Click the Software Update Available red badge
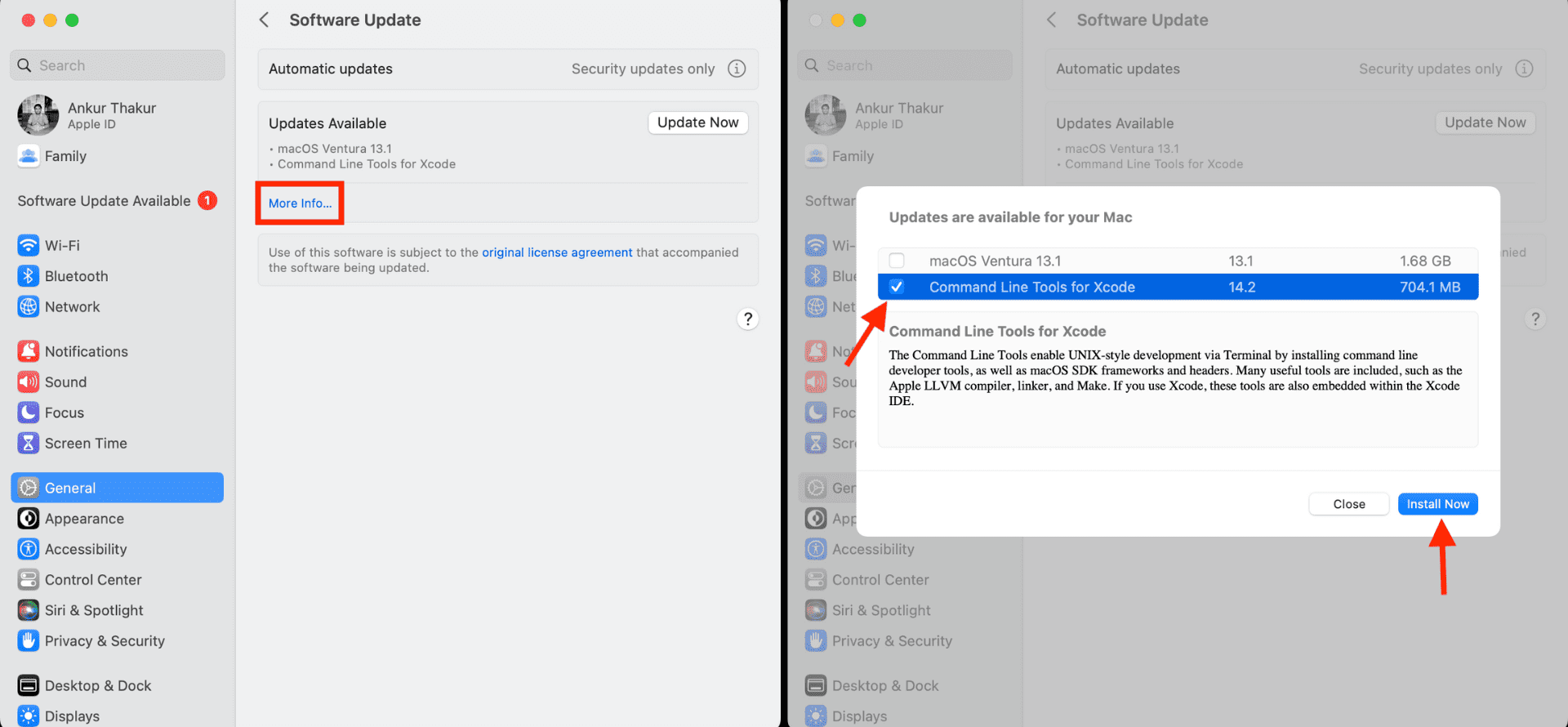This screenshot has height=727, width=1568. click(207, 200)
